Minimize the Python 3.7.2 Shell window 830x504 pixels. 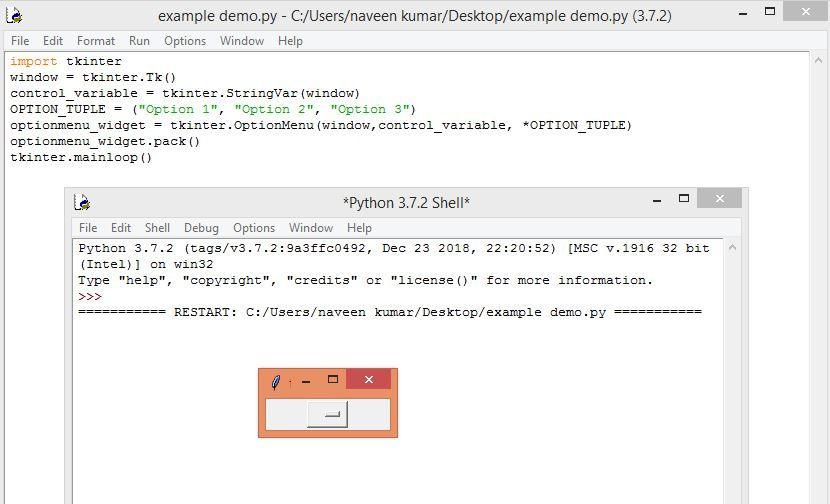click(x=657, y=200)
